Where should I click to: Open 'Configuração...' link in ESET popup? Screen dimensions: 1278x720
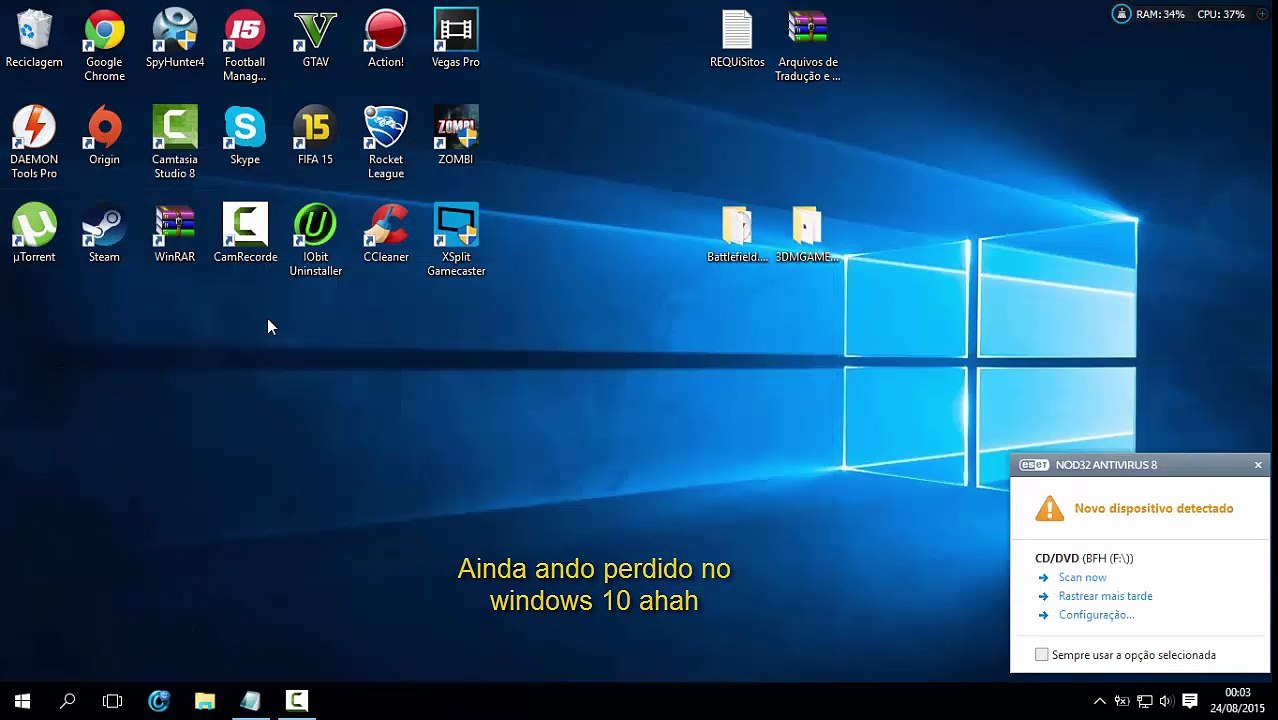click(1096, 615)
